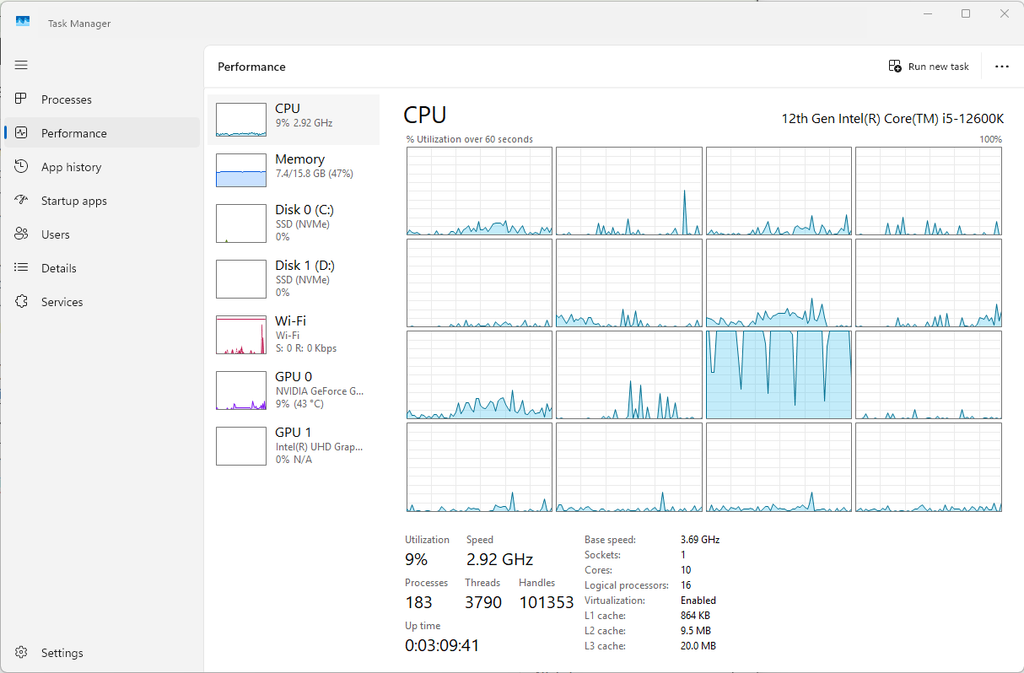This screenshot has height=673, width=1024.
Task: Click the 2.92 GHz speed value
Action: 500,559
